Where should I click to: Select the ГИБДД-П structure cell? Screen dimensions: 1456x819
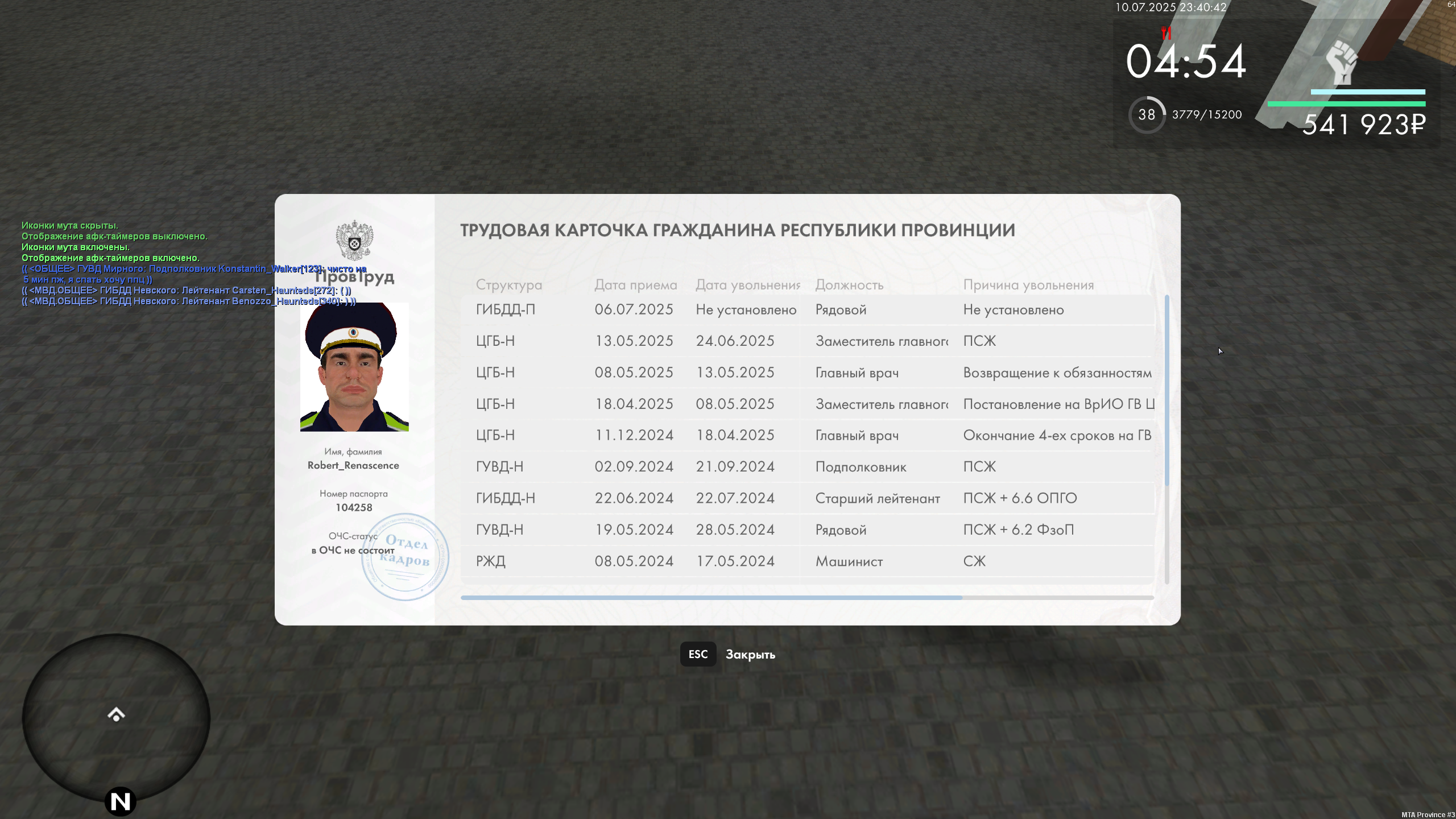pos(506,309)
